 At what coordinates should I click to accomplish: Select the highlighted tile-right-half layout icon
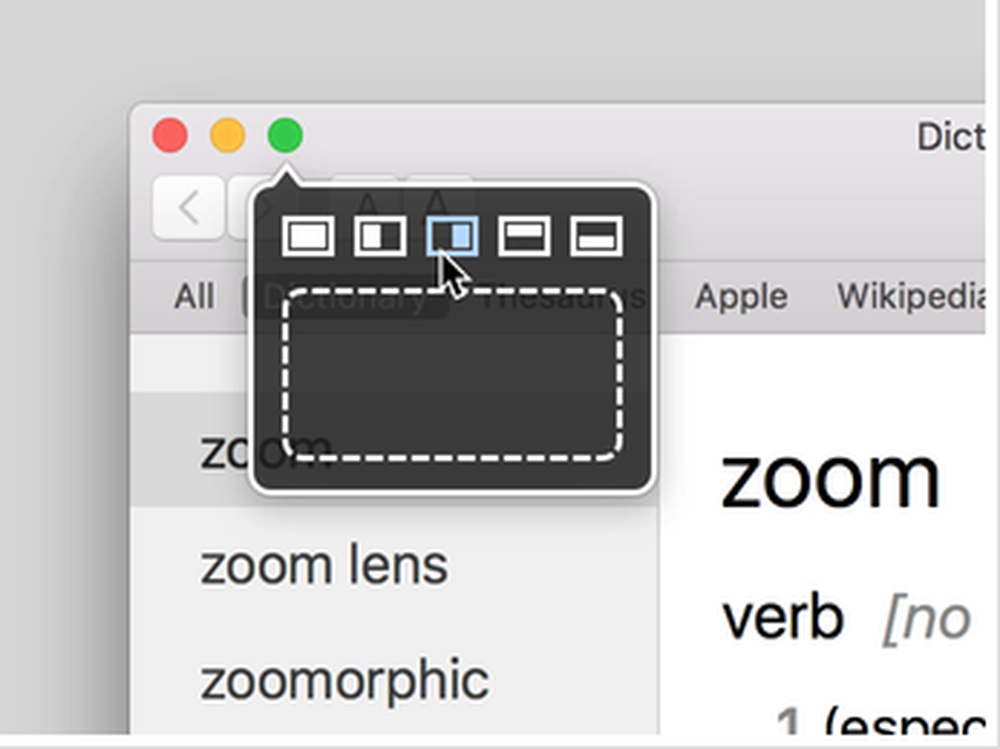point(452,237)
